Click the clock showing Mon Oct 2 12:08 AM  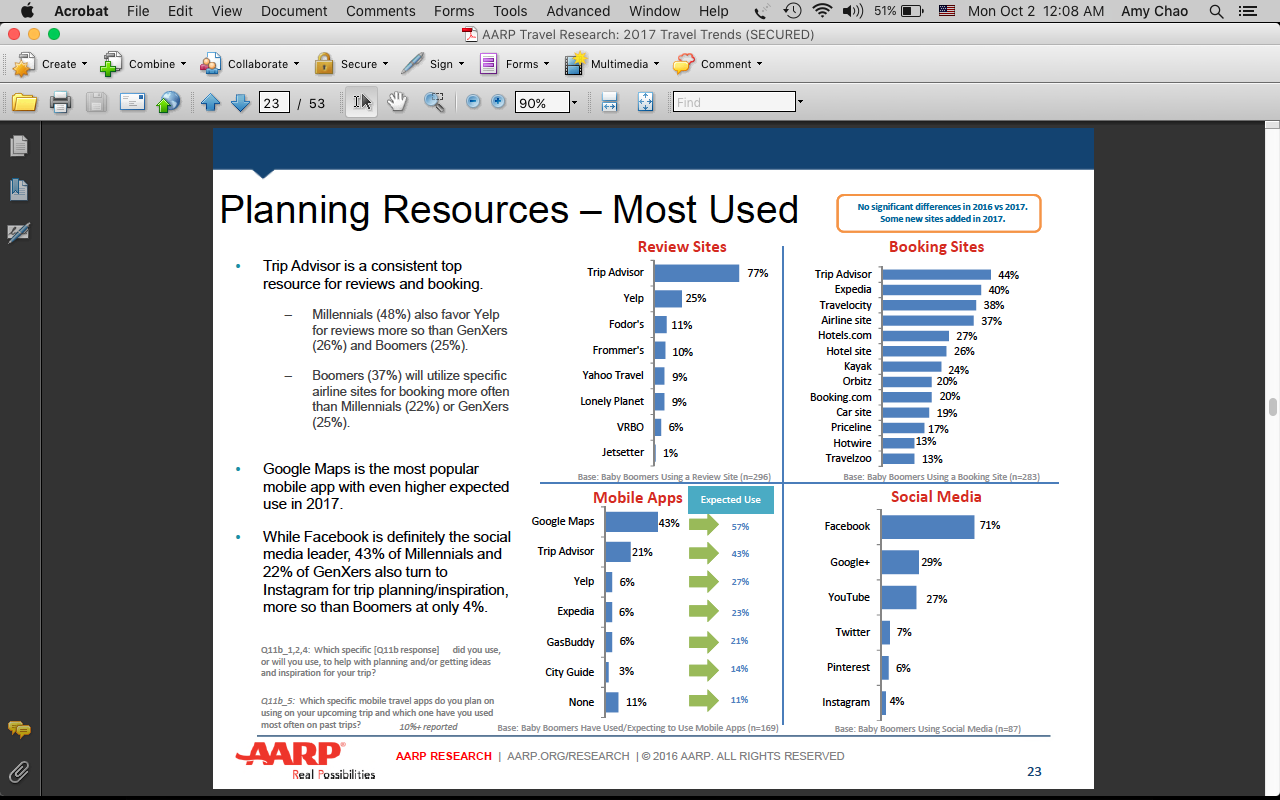tap(1036, 11)
